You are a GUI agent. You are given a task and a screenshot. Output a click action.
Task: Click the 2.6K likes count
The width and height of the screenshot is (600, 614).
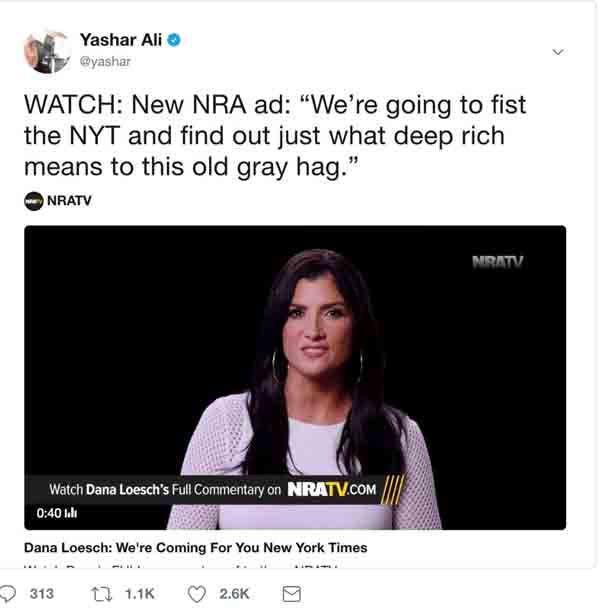[x=234, y=594]
